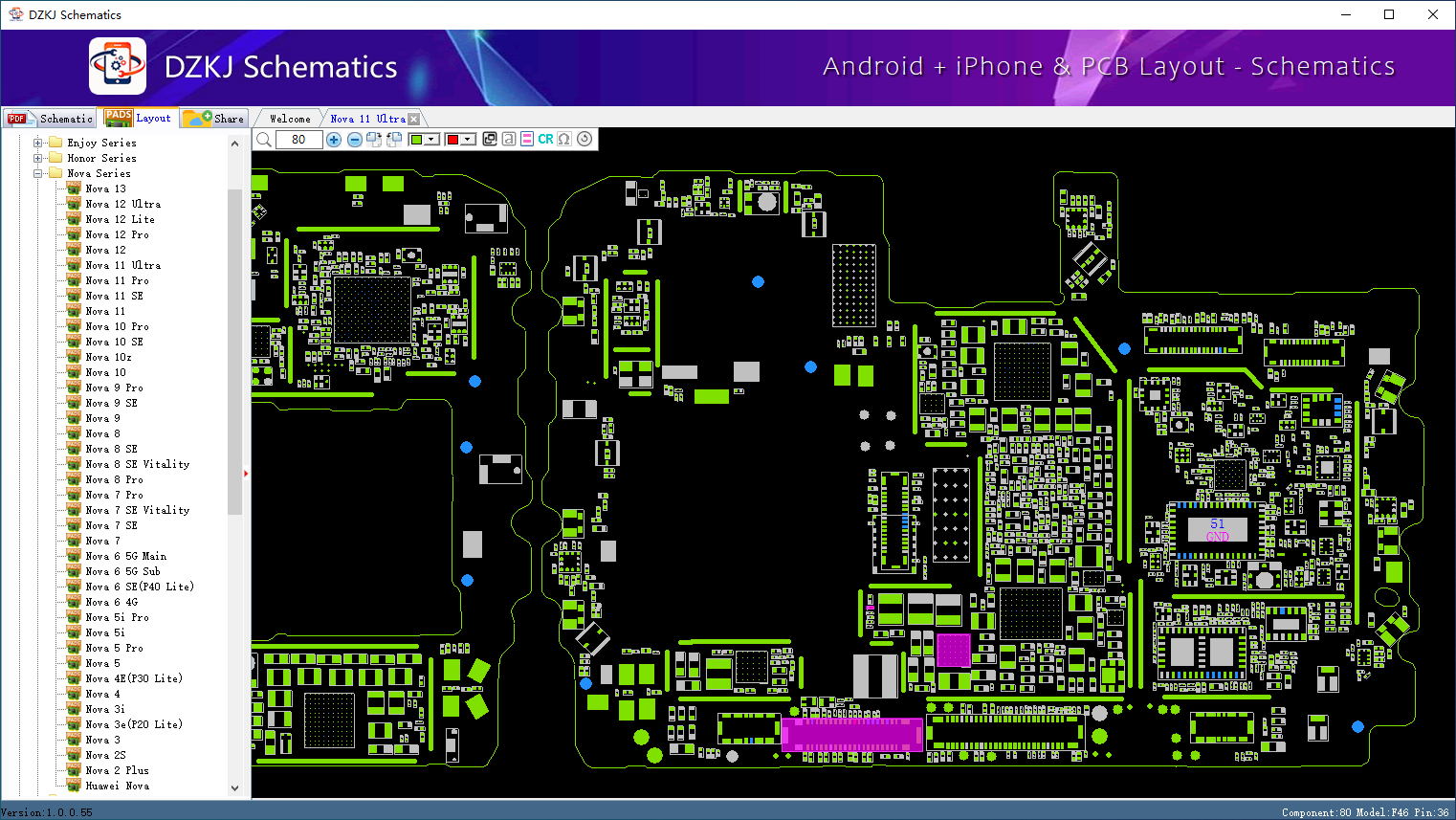Viewport: 1456px width, 820px height.
Task: Open the Share tab
Action: click(x=214, y=119)
